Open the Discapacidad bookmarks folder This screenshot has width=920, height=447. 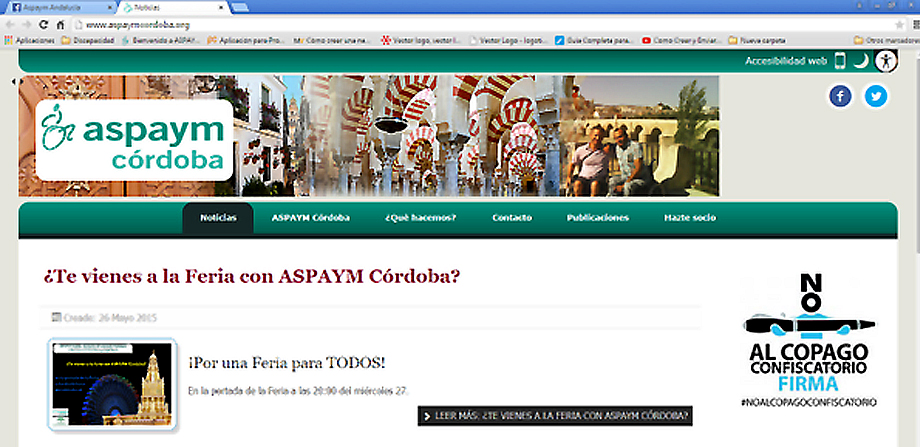[x=88, y=40]
